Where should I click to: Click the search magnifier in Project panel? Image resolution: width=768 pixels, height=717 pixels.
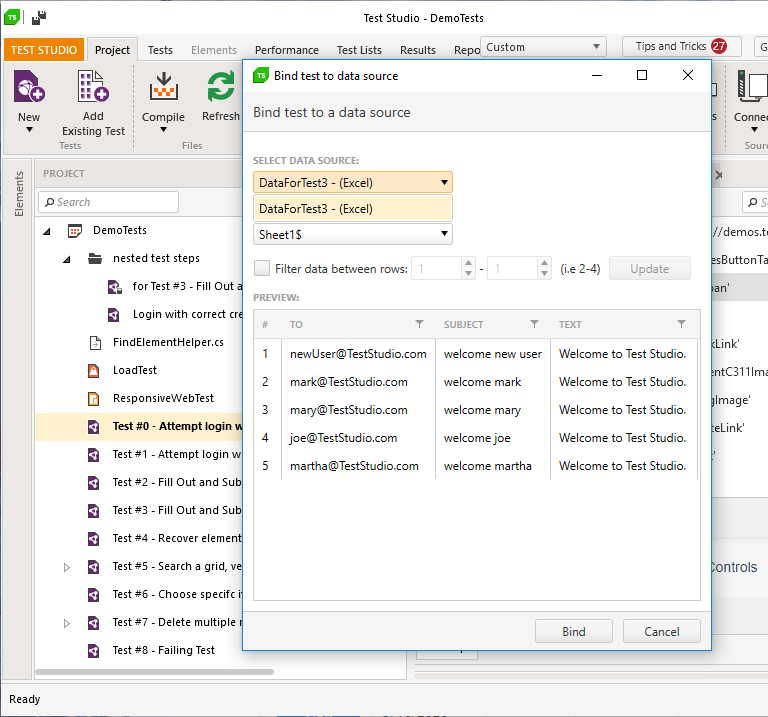point(49,202)
